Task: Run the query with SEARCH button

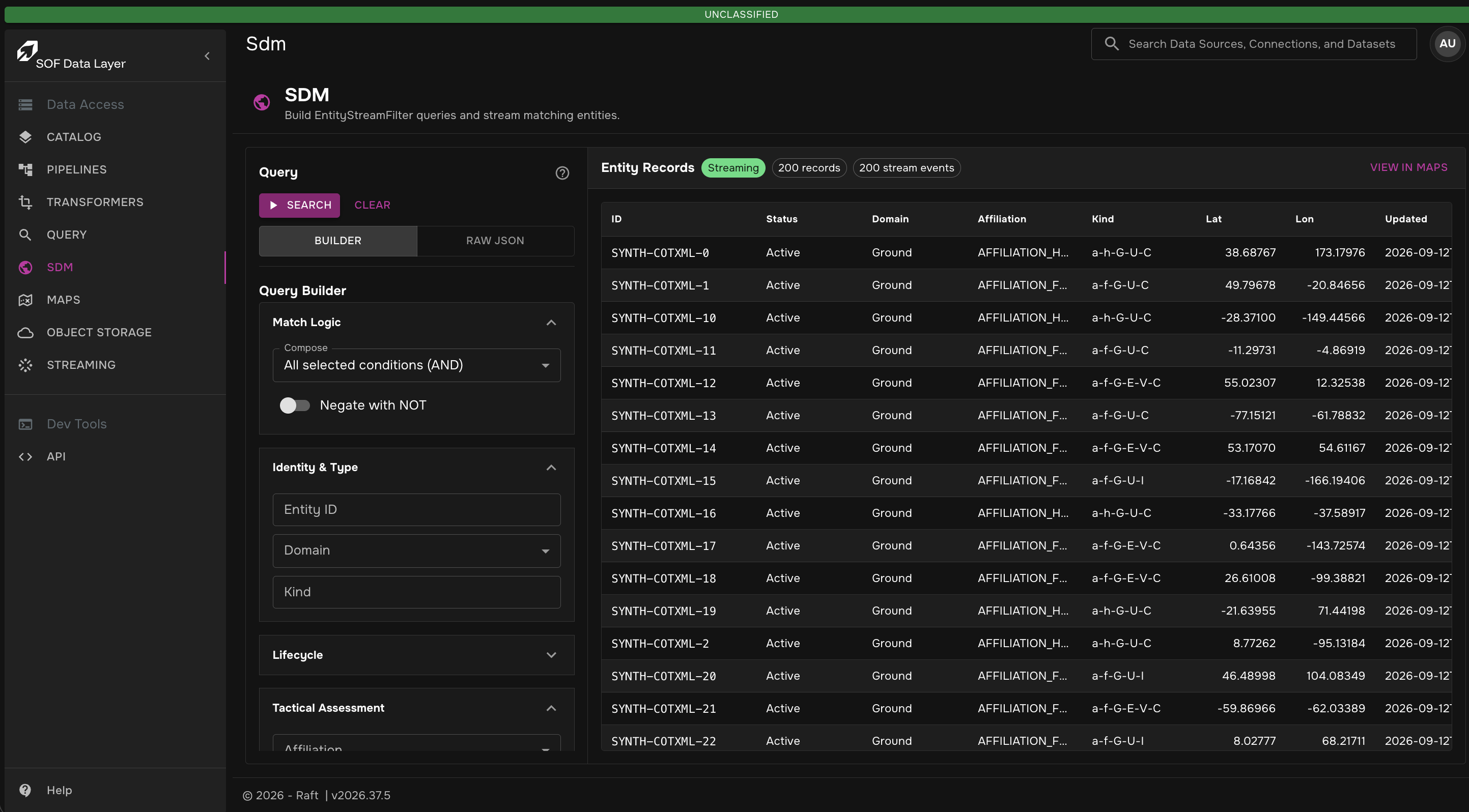Action: click(299, 205)
